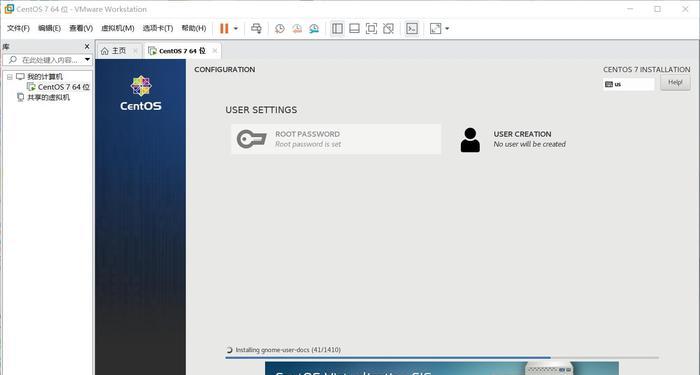Click the root password key icon

tap(251, 139)
